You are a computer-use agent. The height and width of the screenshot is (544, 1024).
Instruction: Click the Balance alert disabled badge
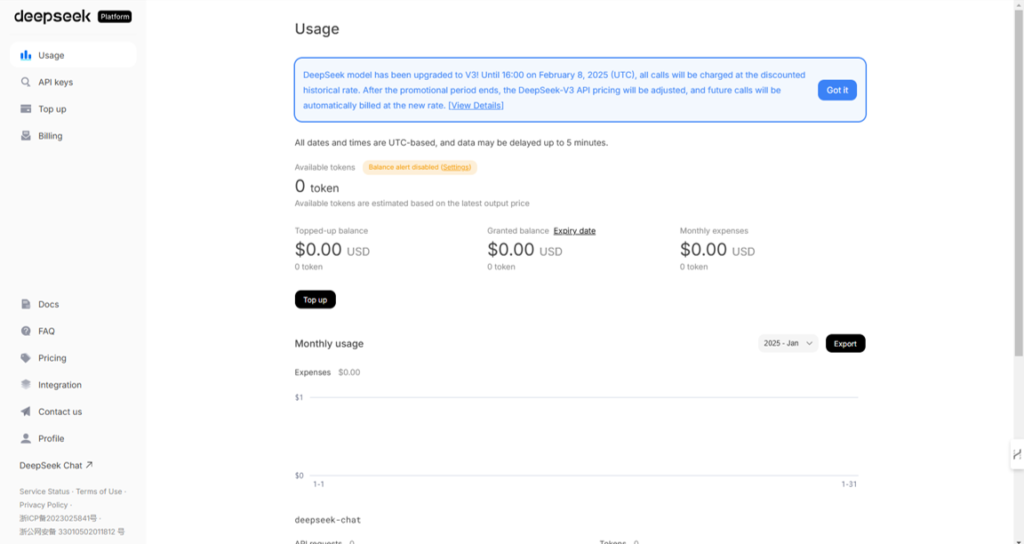click(x=420, y=167)
